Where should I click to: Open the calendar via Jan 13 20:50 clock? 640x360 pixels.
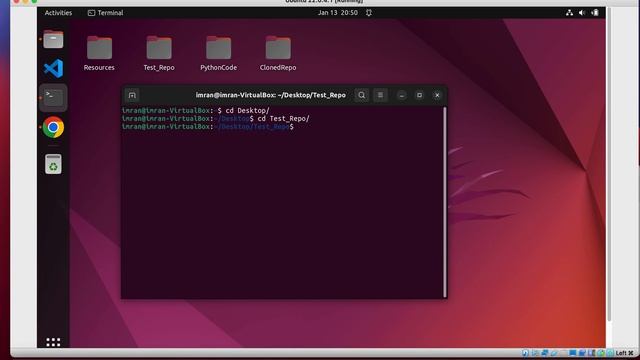pos(338,13)
